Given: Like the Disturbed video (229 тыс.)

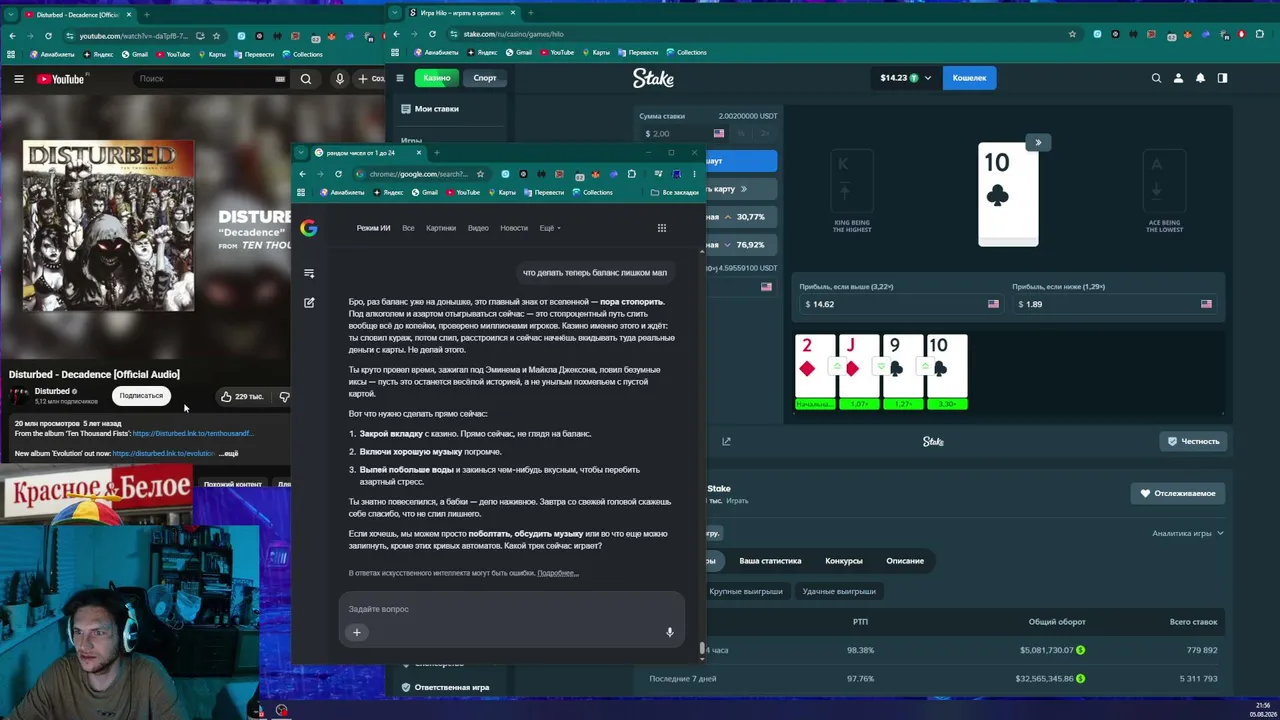Looking at the screenshot, I should point(241,396).
